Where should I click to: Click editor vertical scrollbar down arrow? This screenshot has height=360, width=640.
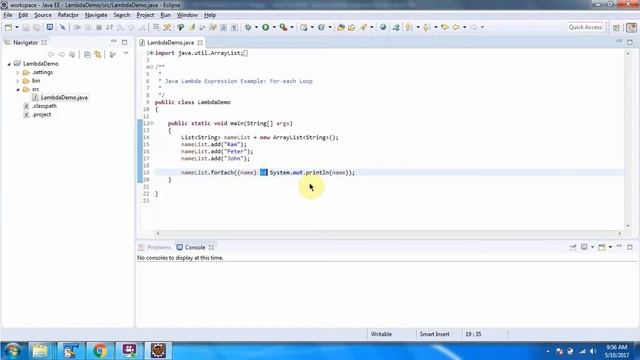(x=628, y=226)
